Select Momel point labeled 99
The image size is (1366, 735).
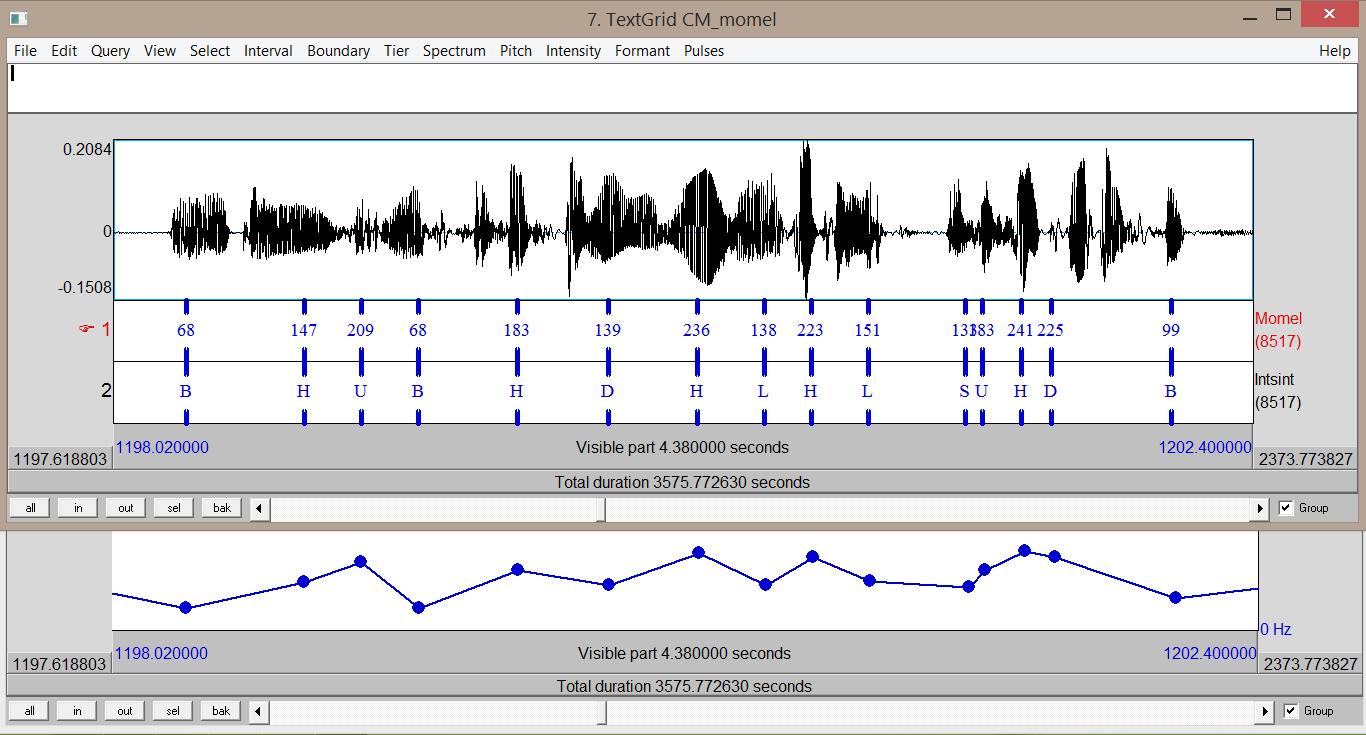click(1171, 330)
